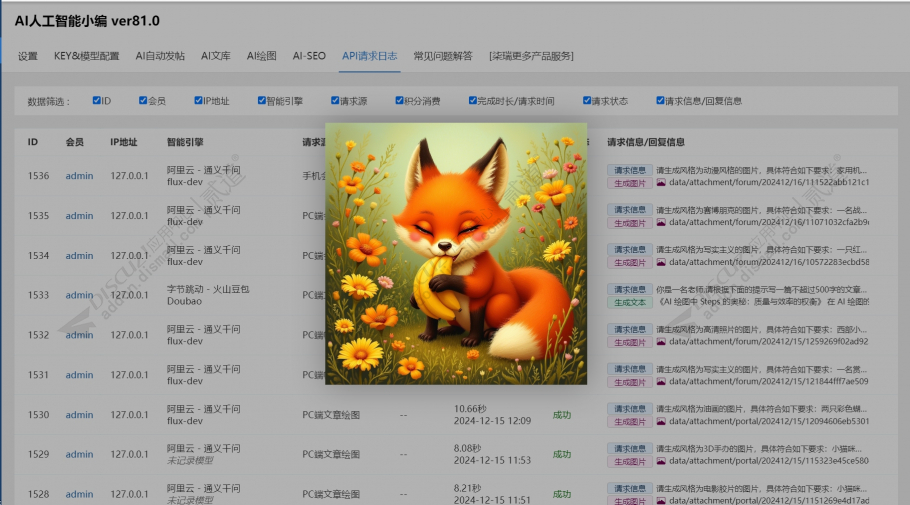The width and height of the screenshot is (910, 505).
Task: Select the AI绘图 tab
Action: click(x=262, y=56)
